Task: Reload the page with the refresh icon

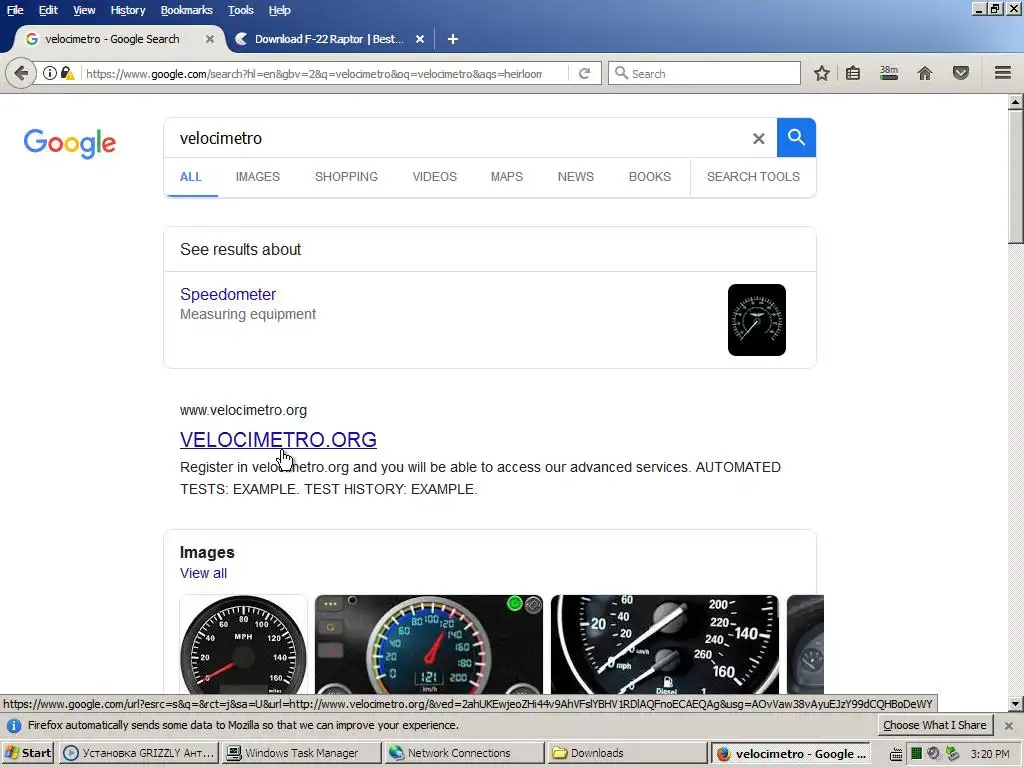Action: coord(584,73)
